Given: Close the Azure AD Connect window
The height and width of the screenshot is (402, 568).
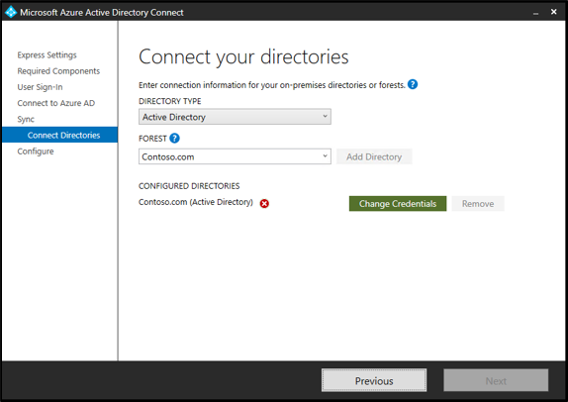Looking at the screenshot, I should pos(554,12).
